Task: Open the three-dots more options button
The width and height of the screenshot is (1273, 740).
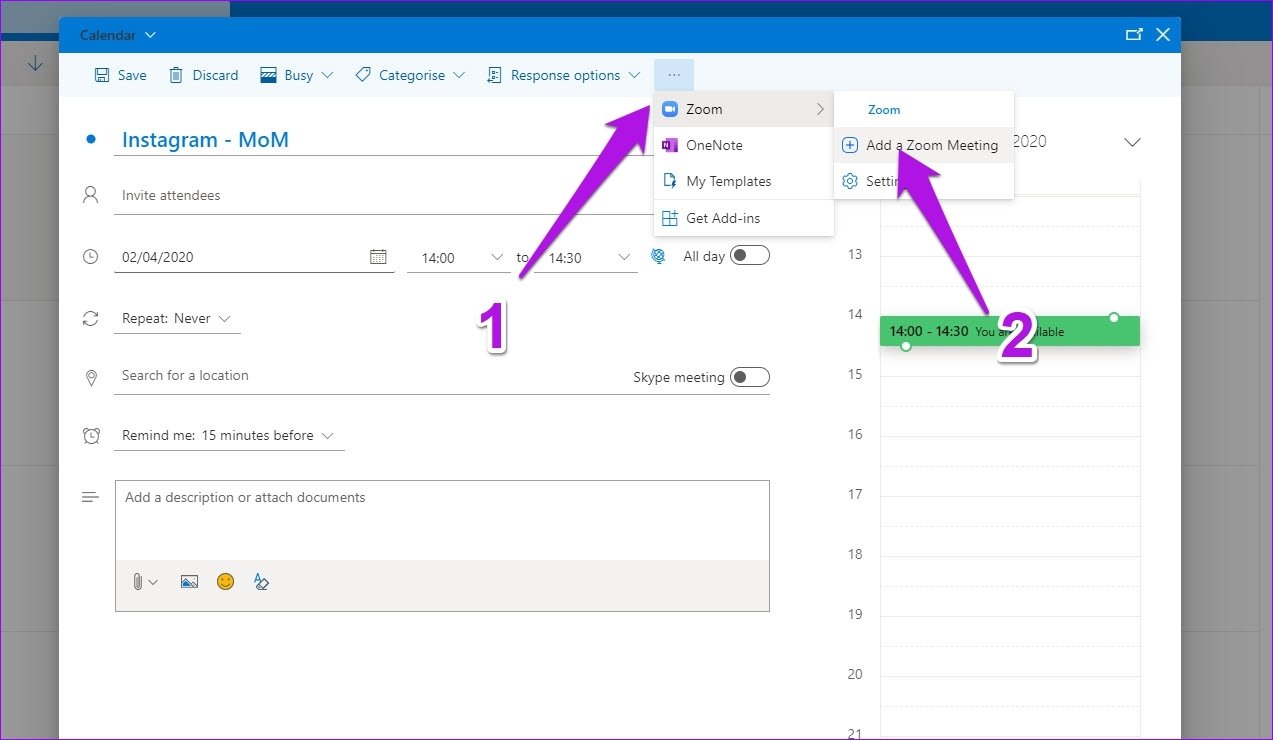Action: coord(674,75)
